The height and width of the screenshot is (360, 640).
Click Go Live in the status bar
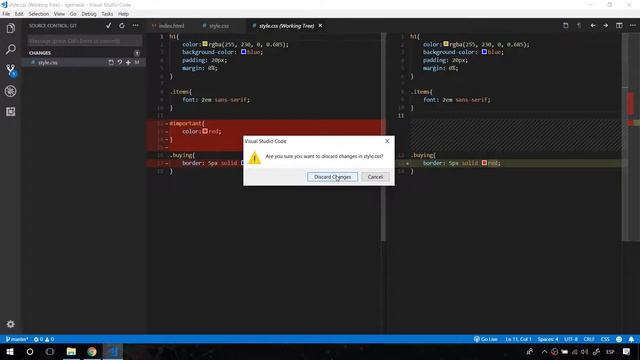[486, 339]
